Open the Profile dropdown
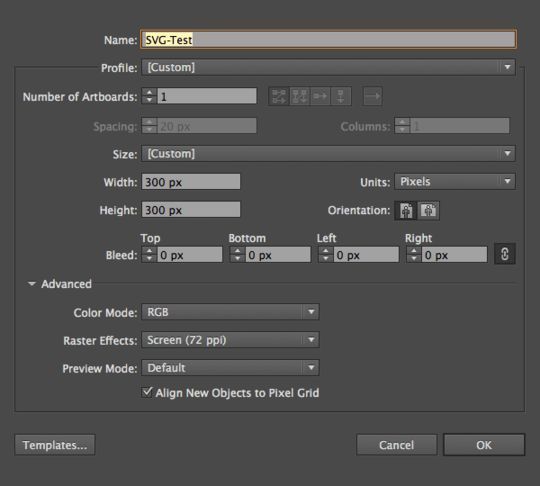The width and height of the screenshot is (540, 486). [328, 67]
